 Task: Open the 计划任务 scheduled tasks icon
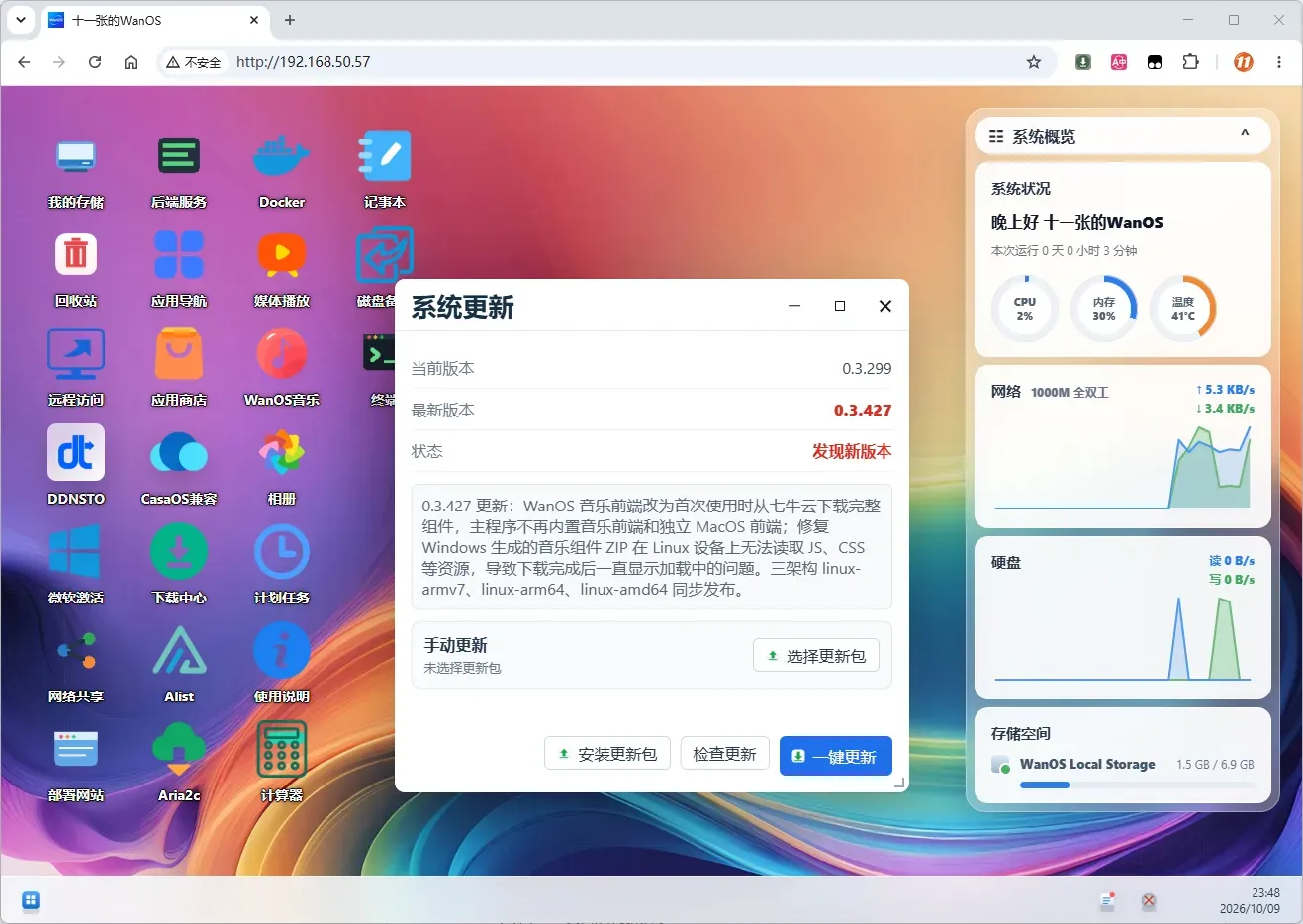coord(282,552)
